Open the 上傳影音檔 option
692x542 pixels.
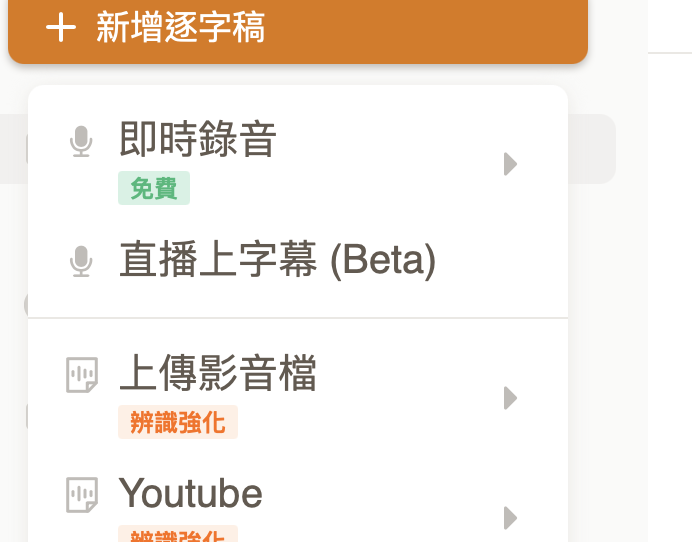point(218,373)
